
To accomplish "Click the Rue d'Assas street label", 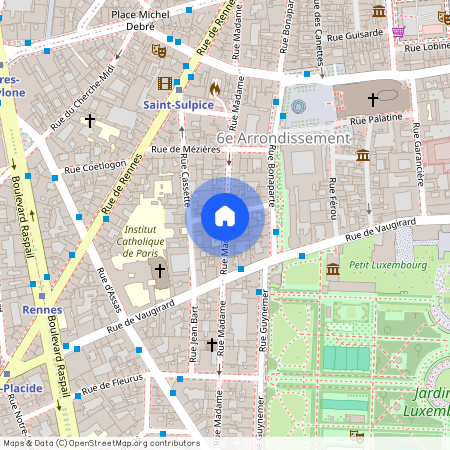I will [x=109, y=290].
